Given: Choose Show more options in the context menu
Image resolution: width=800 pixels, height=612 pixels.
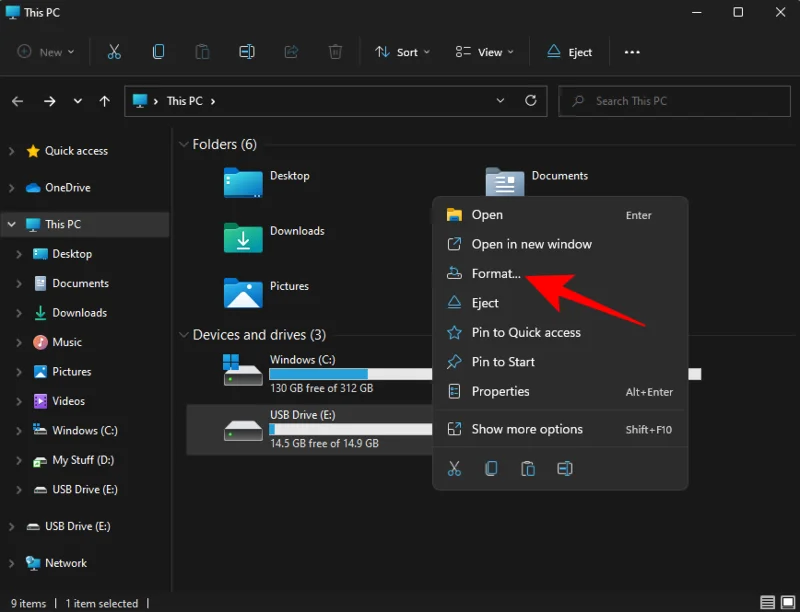Looking at the screenshot, I should [529, 428].
